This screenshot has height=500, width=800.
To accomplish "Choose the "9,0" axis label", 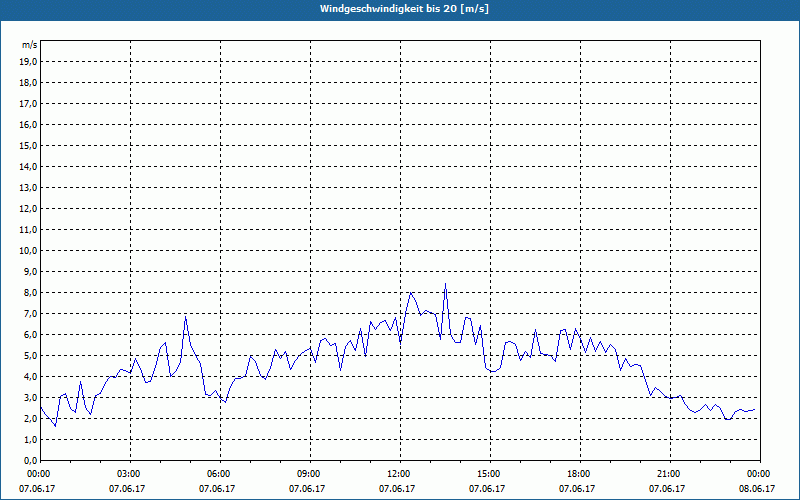I will (x=30, y=271).
